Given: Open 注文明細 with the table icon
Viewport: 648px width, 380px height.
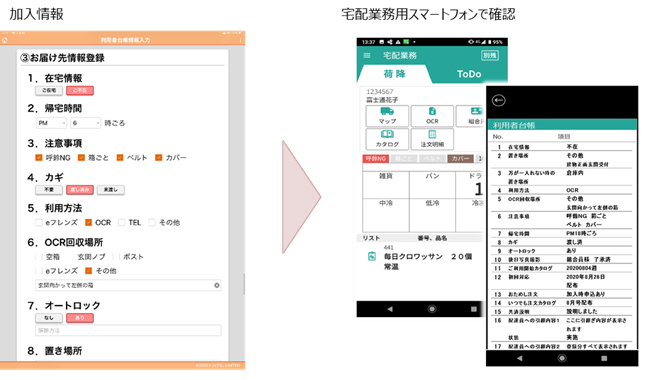Looking at the screenshot, I should (432, 139).
